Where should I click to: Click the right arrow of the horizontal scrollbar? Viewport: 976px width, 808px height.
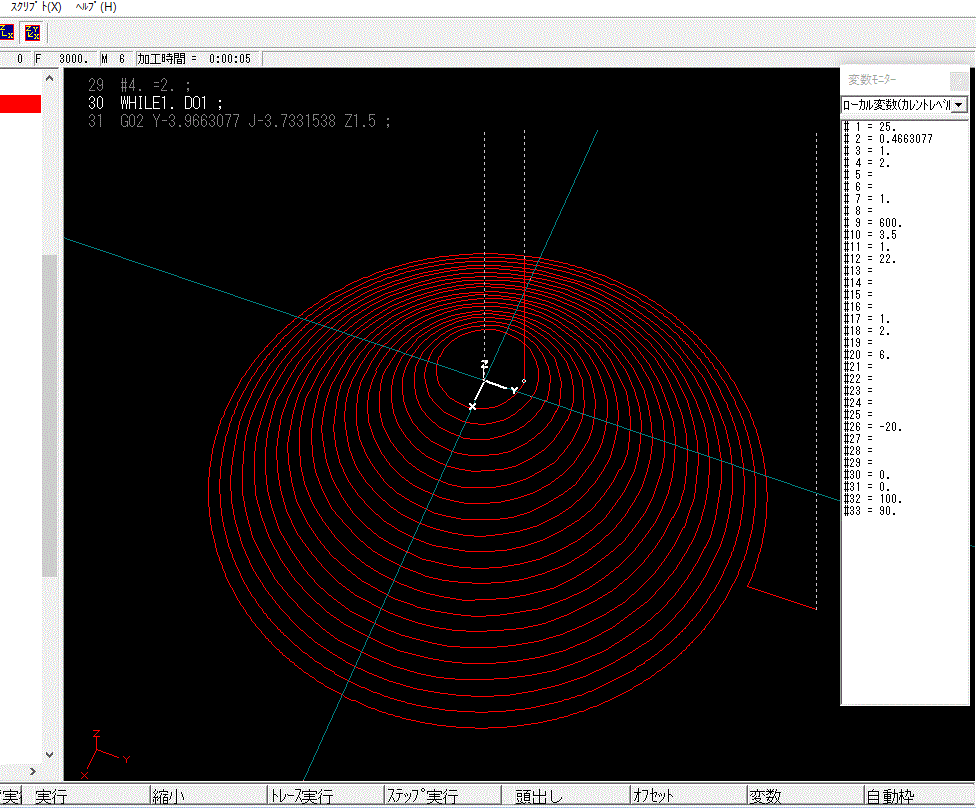[x=33, y=771]
